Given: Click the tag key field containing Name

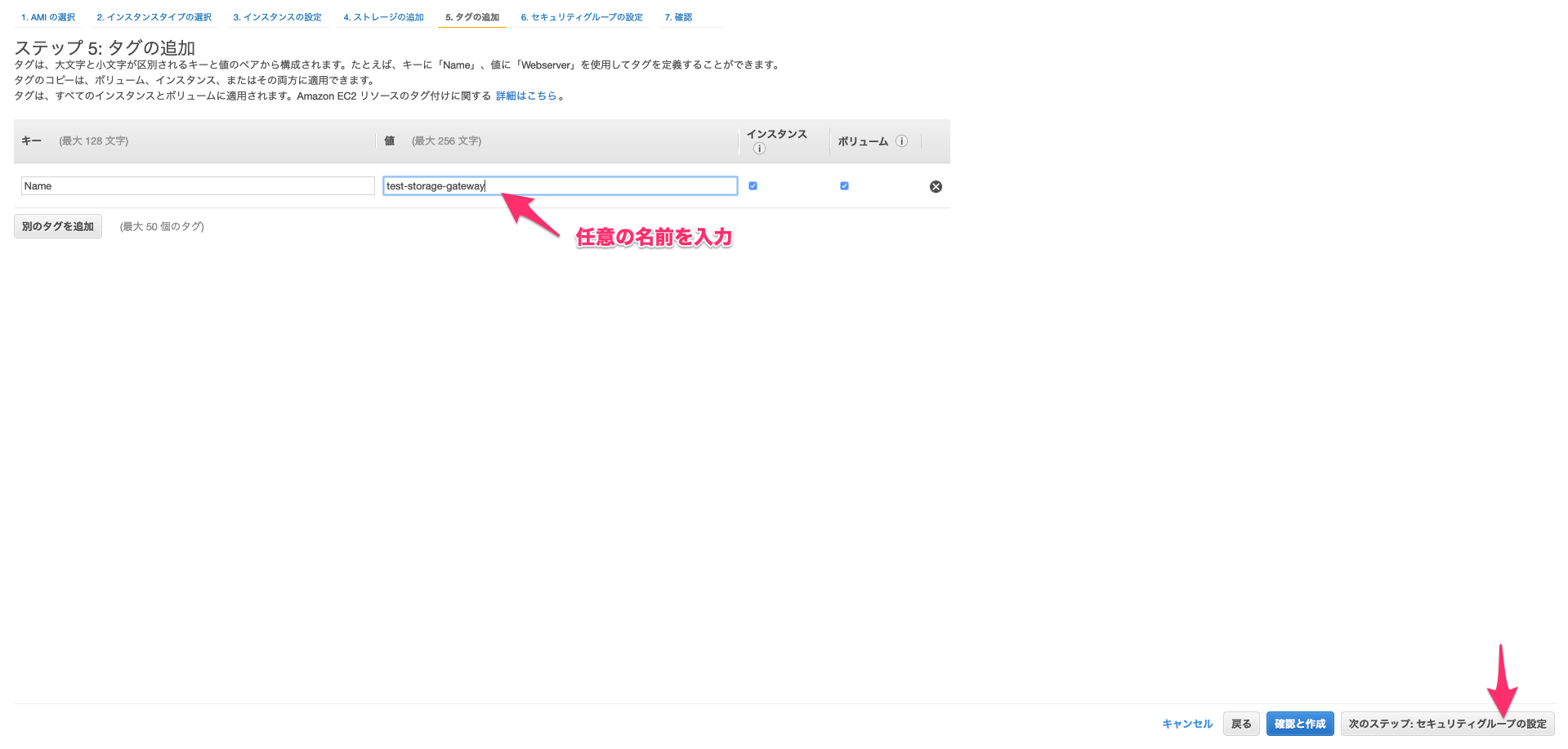Looking at the screenshot, I should (x=196, y=185).
